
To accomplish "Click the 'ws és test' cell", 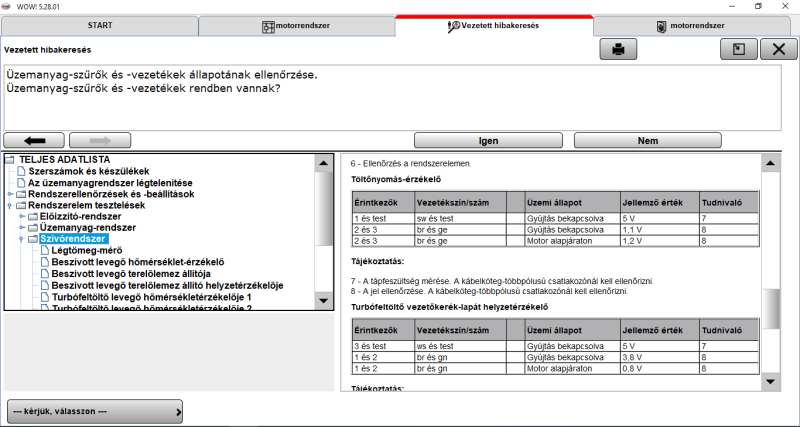I will click(461, 346).
